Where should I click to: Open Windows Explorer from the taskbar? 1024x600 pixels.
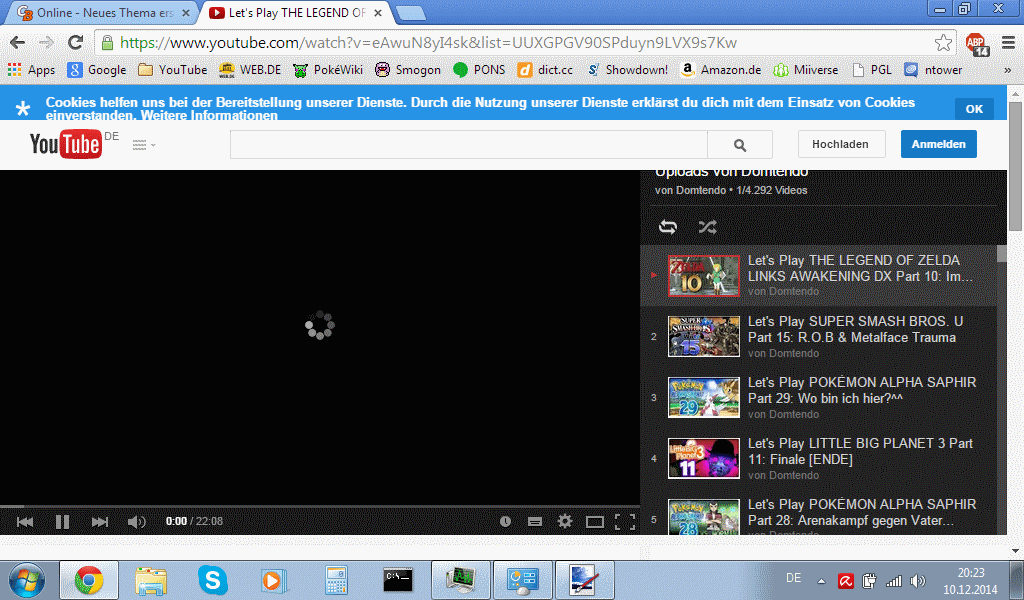(x=151, y=580)
